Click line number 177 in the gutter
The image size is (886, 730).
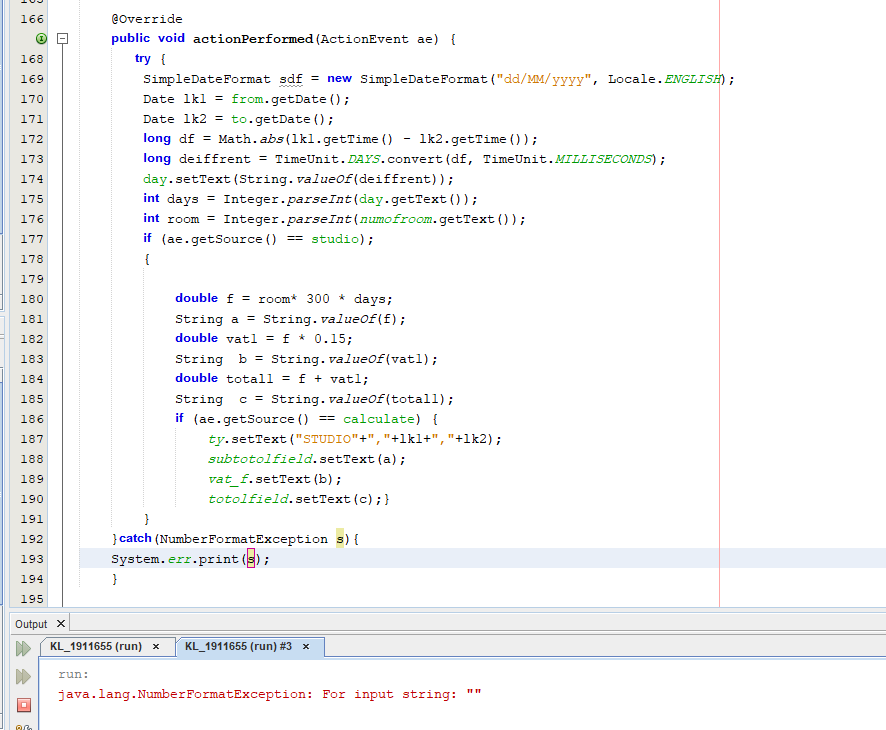[x=32, y=239]
